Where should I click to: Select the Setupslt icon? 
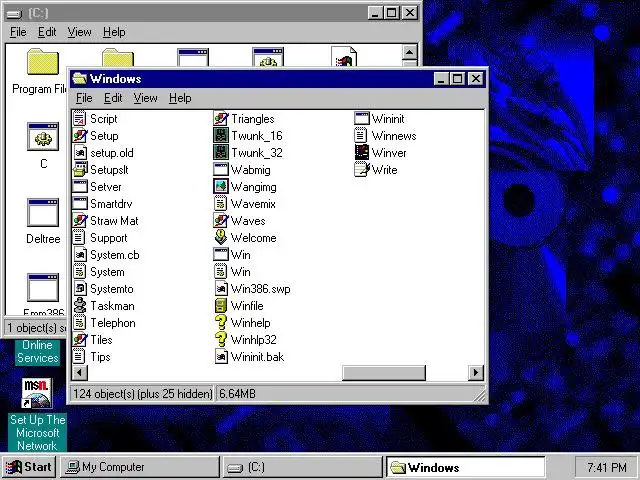[80, 169]
